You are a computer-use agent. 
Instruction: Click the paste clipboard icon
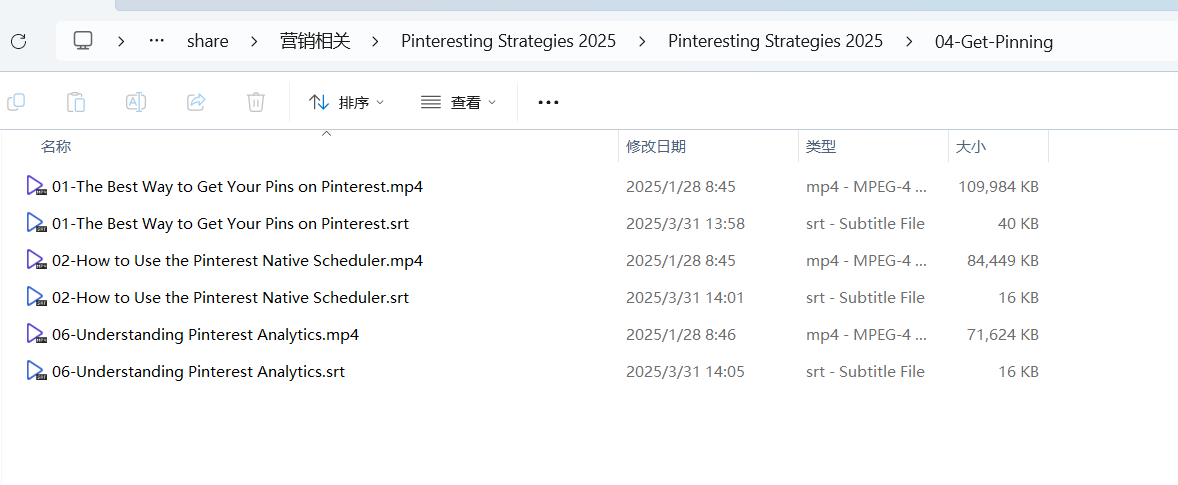[x=76, y=102]
